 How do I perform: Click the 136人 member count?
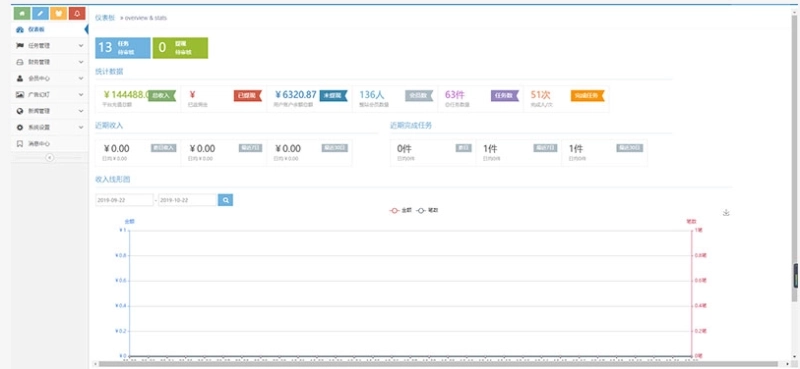click(372, 94)
